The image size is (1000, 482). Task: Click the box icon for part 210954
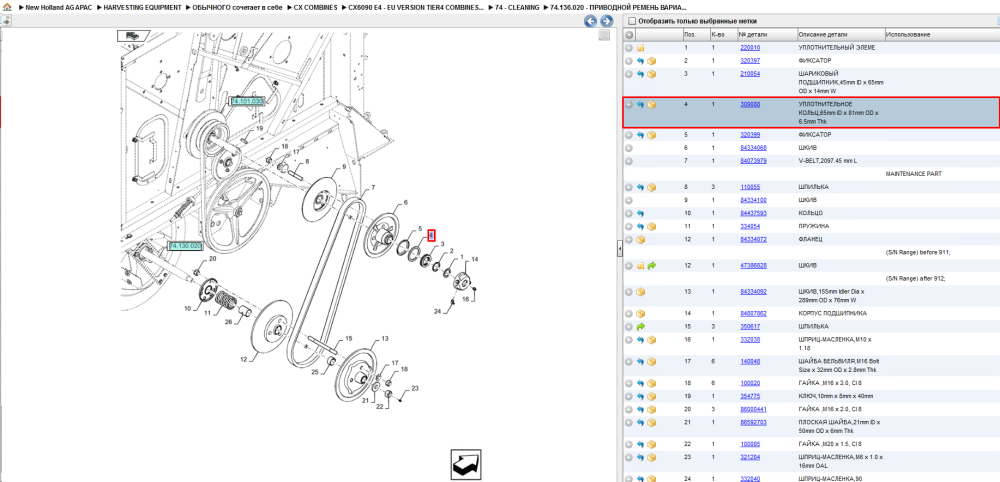tap(652, 75)
